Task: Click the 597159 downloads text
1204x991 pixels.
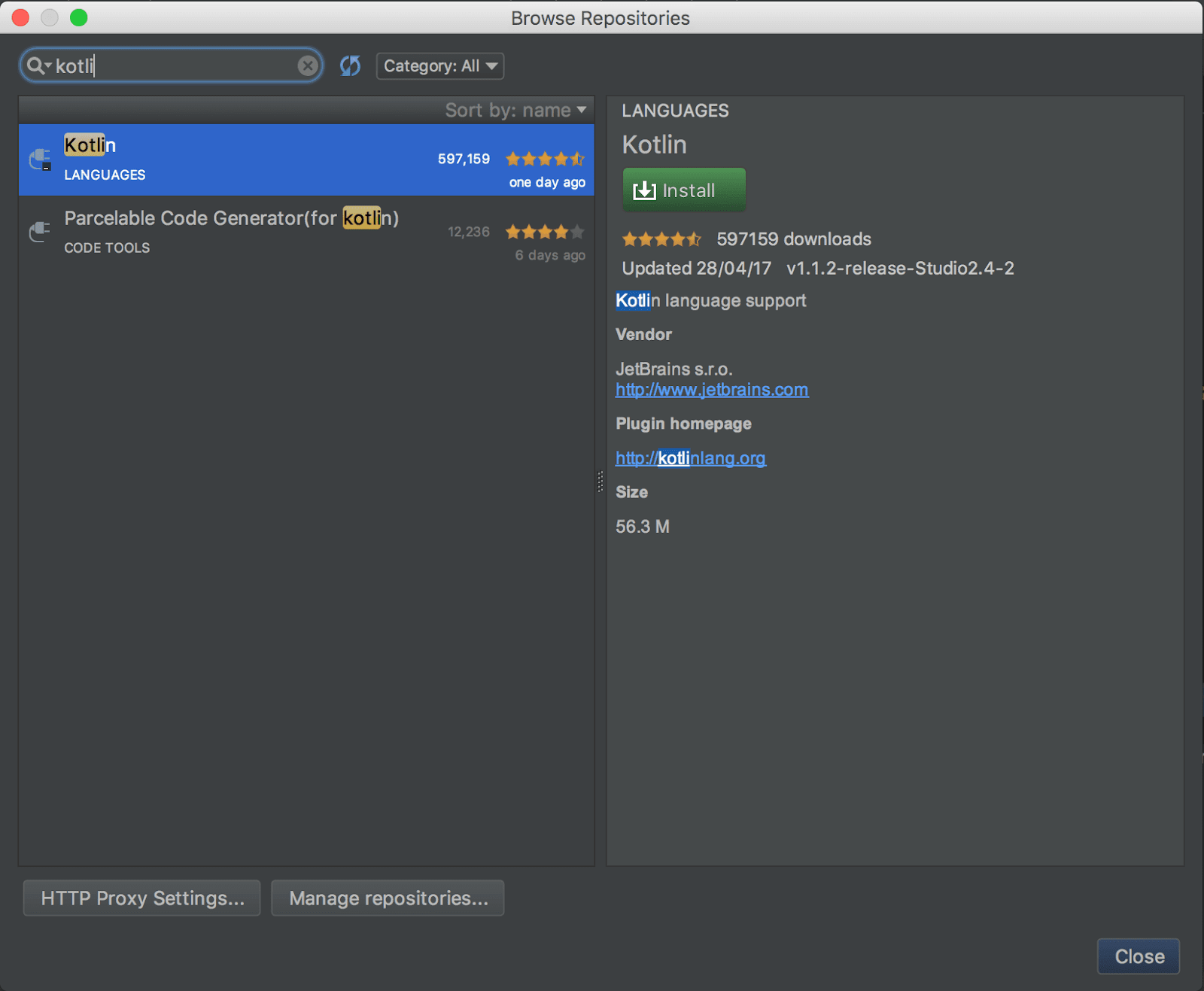Action: 794,239
